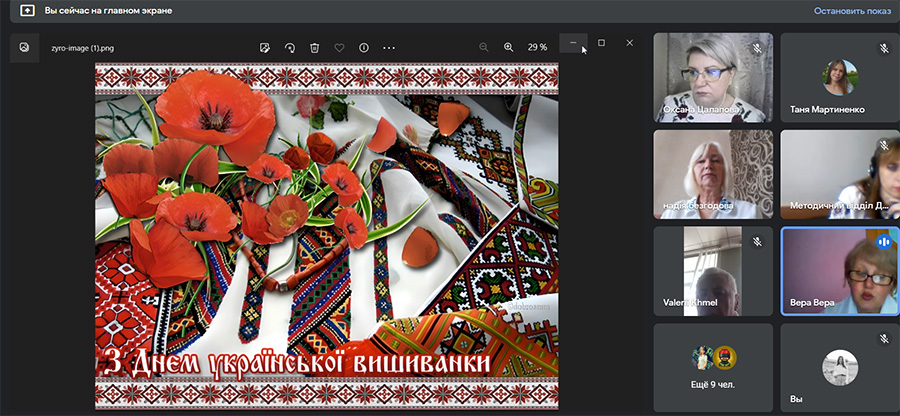This screenshot has width=900, height=416.
Task: Click the edit image icon in Photos toolbar
Action: click(265, 47)
